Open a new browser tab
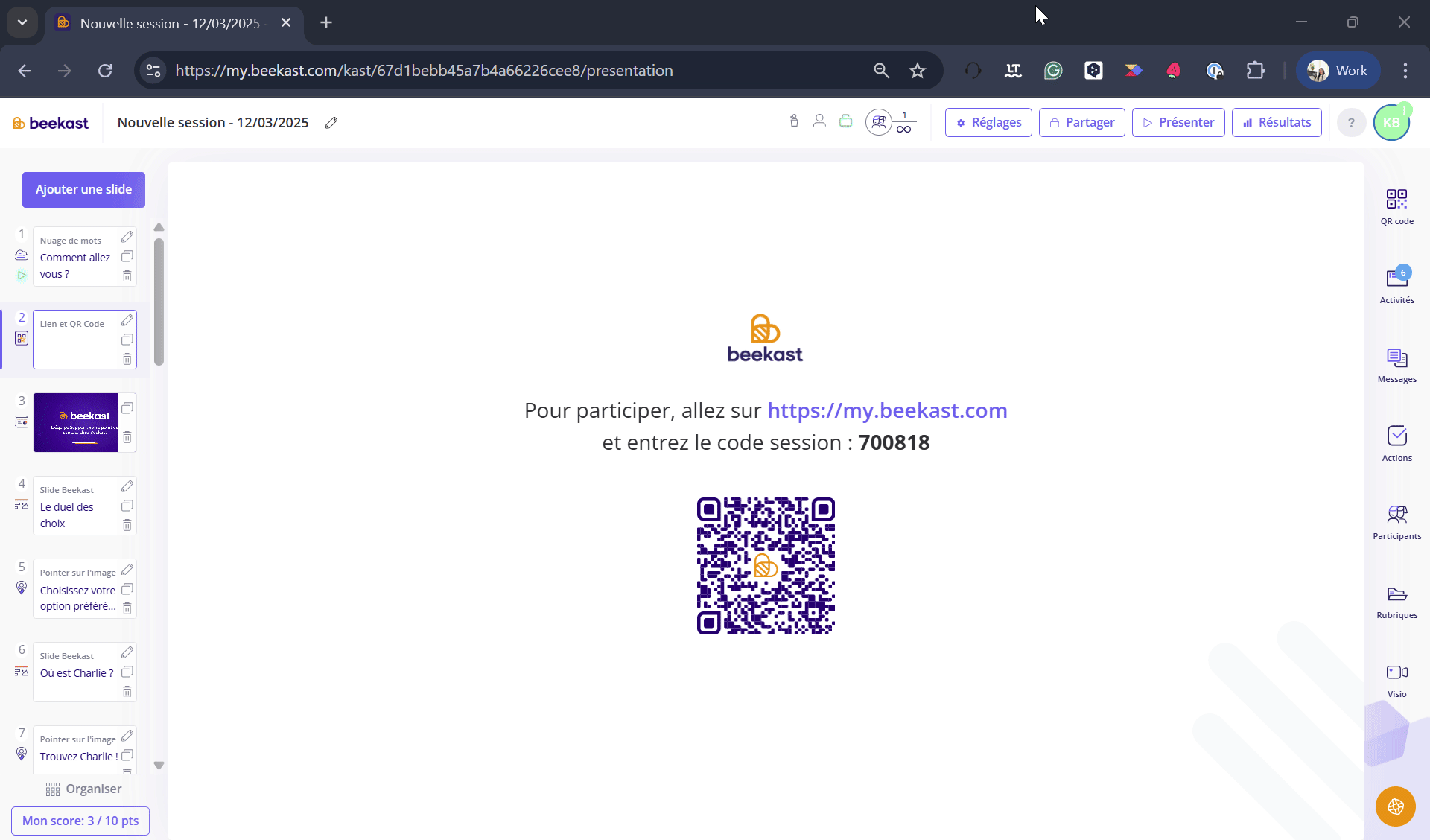Viewport: 1430px width, 840px height. (326, 23)
